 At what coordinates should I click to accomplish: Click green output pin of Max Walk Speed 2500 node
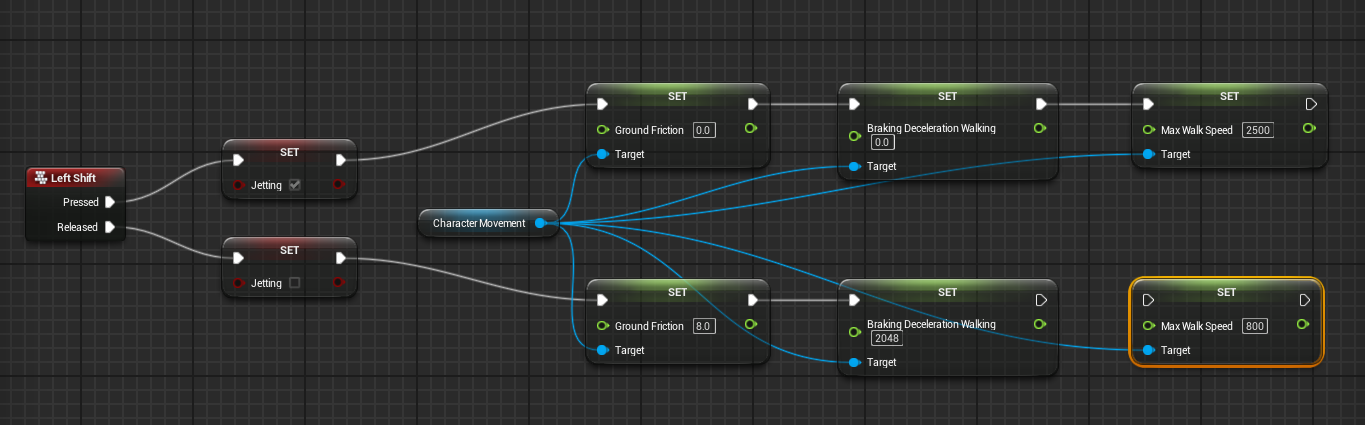1309,129
